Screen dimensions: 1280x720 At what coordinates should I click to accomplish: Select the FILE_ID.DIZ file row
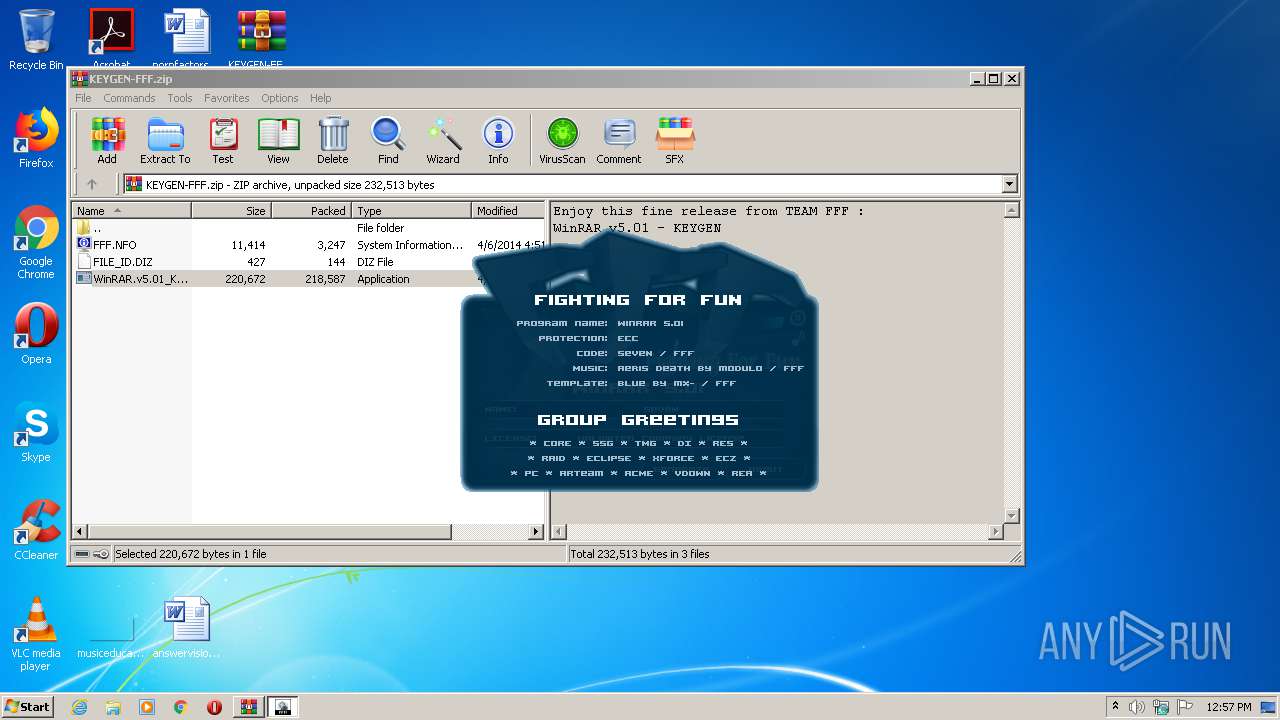tap(309, 262)
